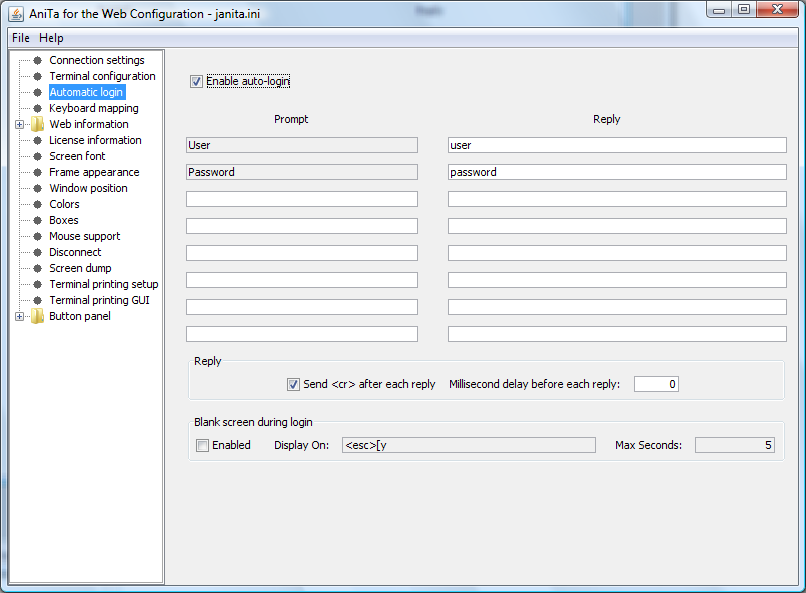Click the Reply field containing password
The image size is (806, 593).
pyautogui.click(x=617, y=172)
